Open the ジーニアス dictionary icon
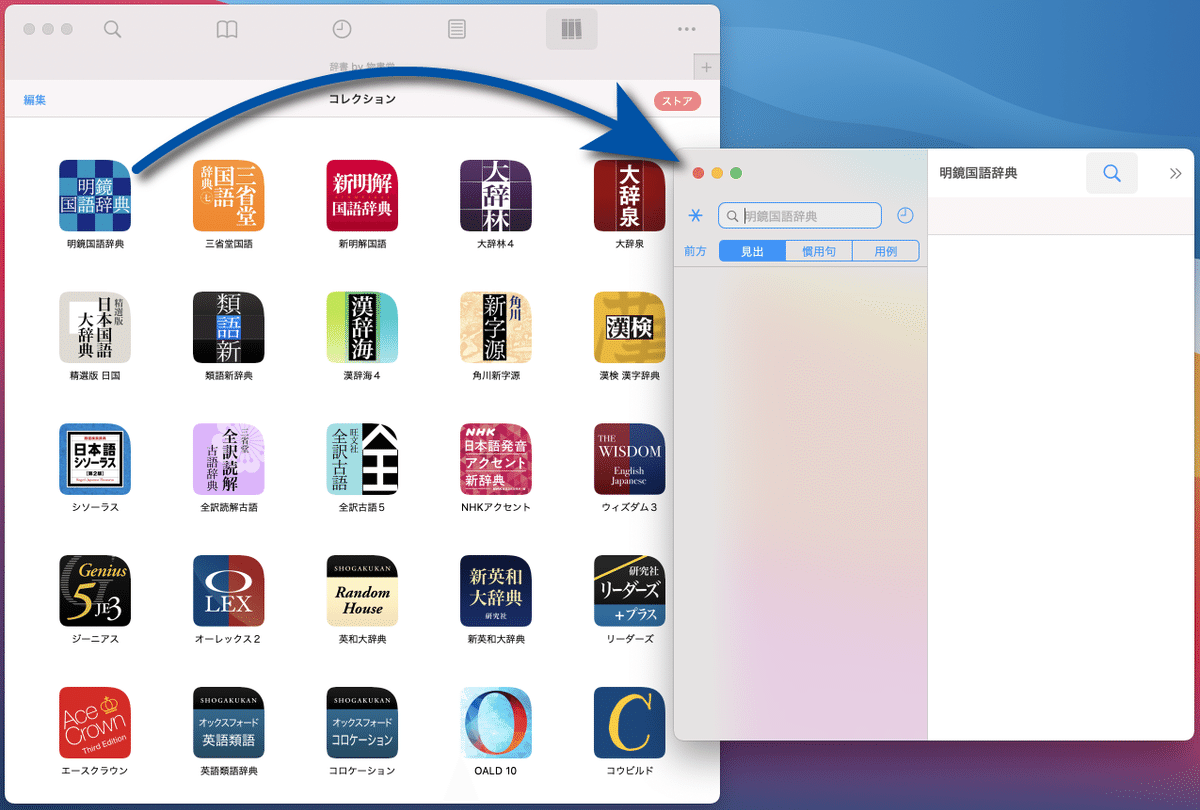 pos(95,591)
